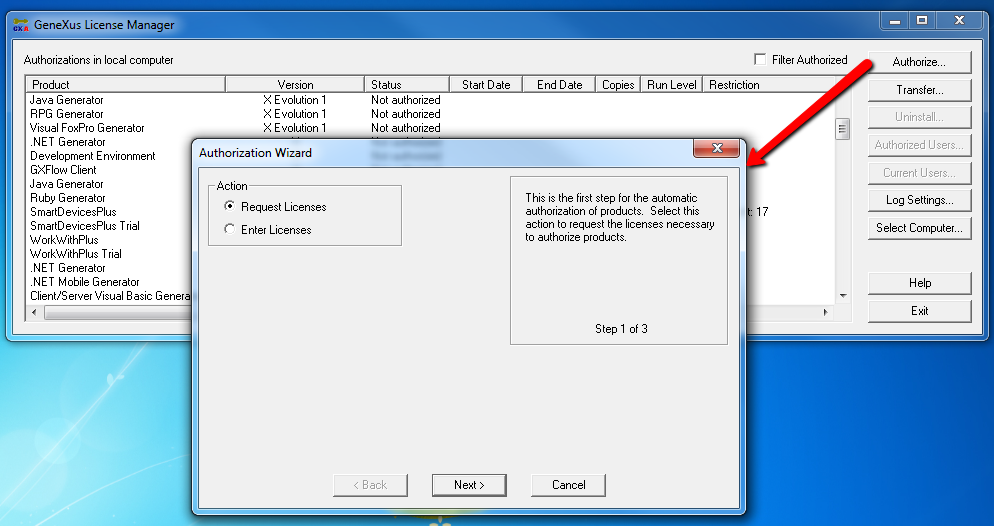The height and width of the screenshot is (526, 994).
Task: Open Log Settings
Action: pyautogui.click(x=919, y=200)
